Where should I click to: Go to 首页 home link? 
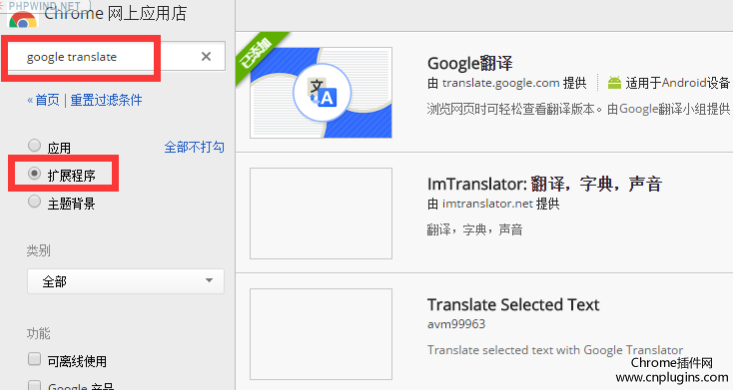pyautogui.click(x=47, y=100)
